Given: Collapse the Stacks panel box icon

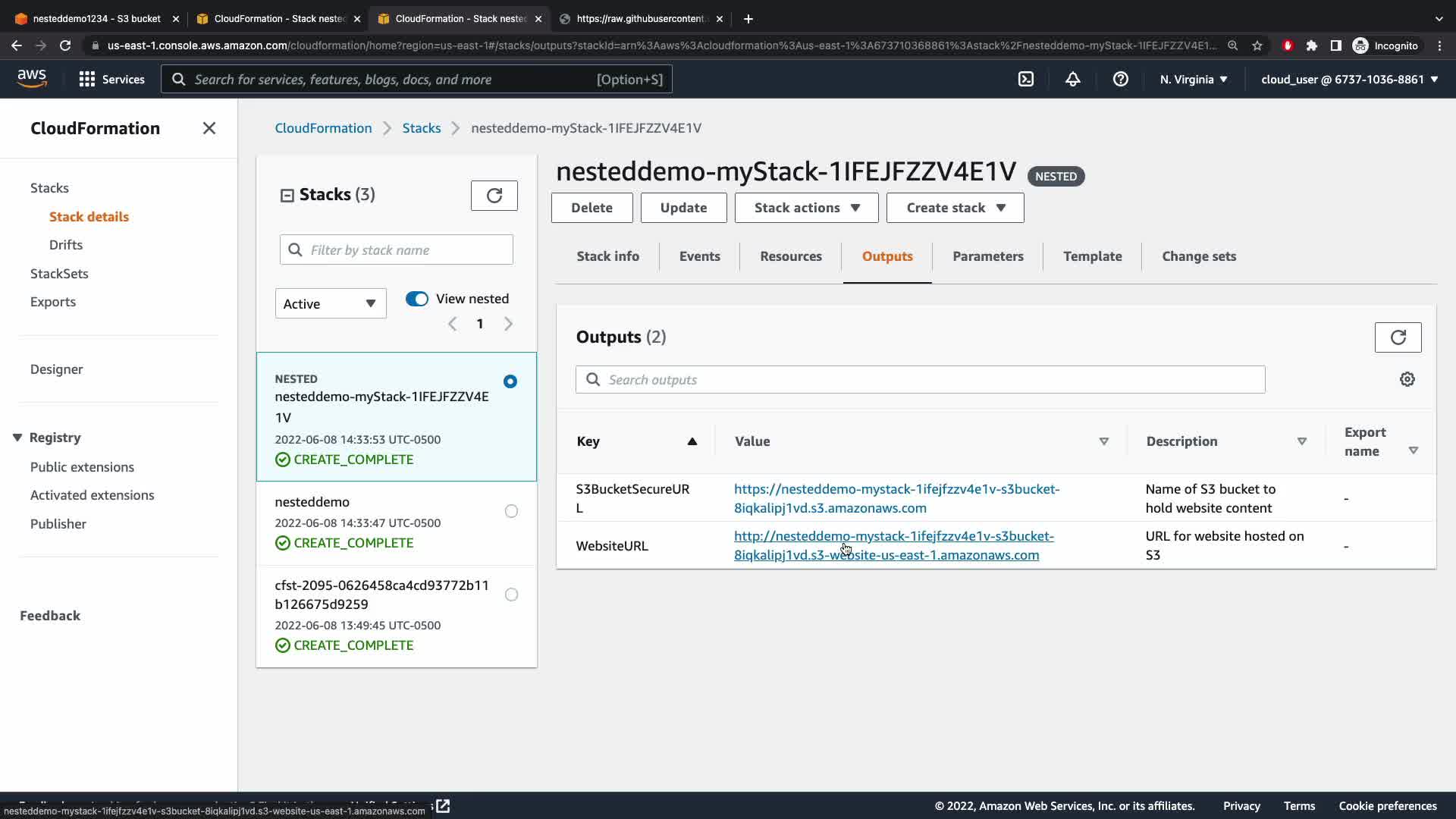Looking at the screenshot, I should coord(287,196).
